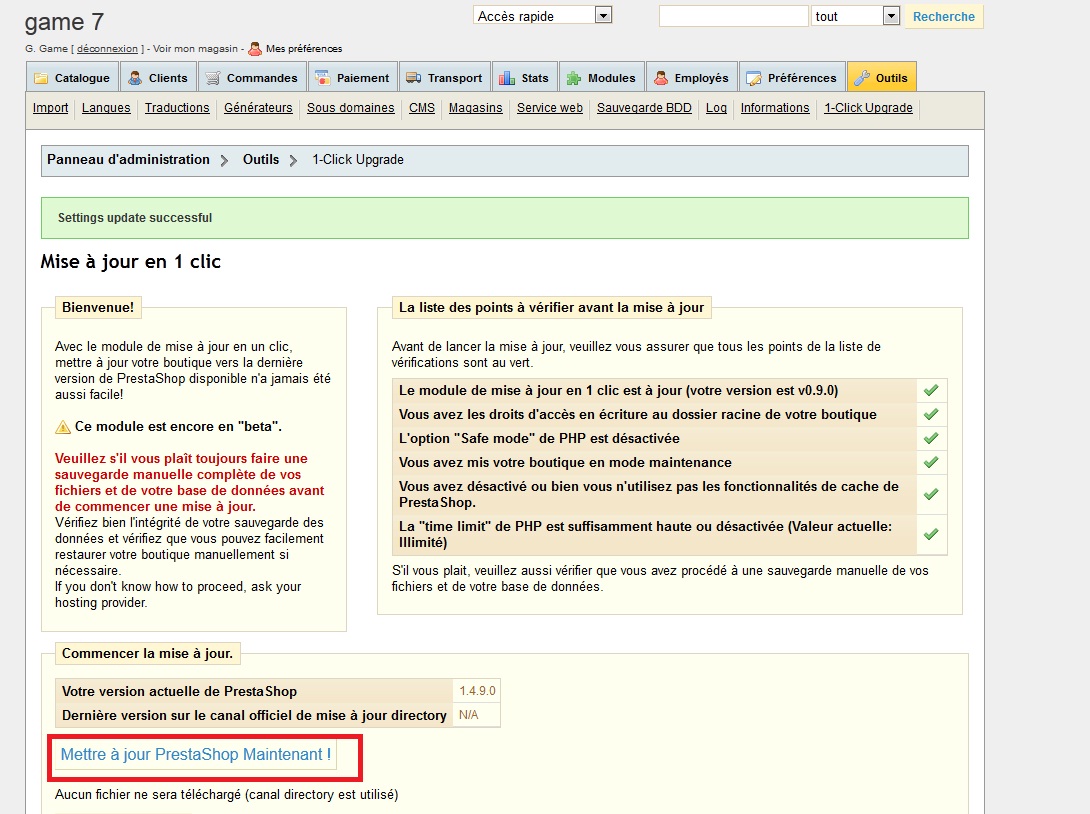
Task: Click the déconnexion link
Action: 107,49
